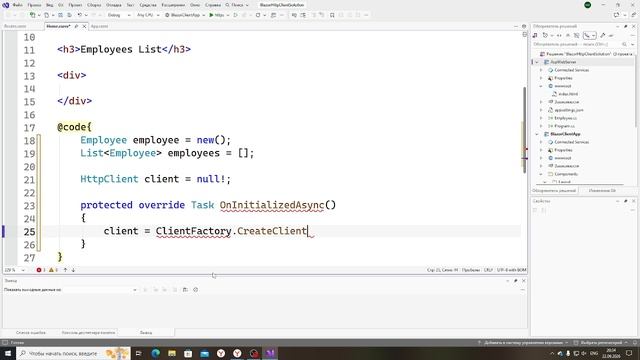Click the Поиск search box in title bar
Image resolution: width=640 pixels, height=360 pixels.
click(237, 5)
